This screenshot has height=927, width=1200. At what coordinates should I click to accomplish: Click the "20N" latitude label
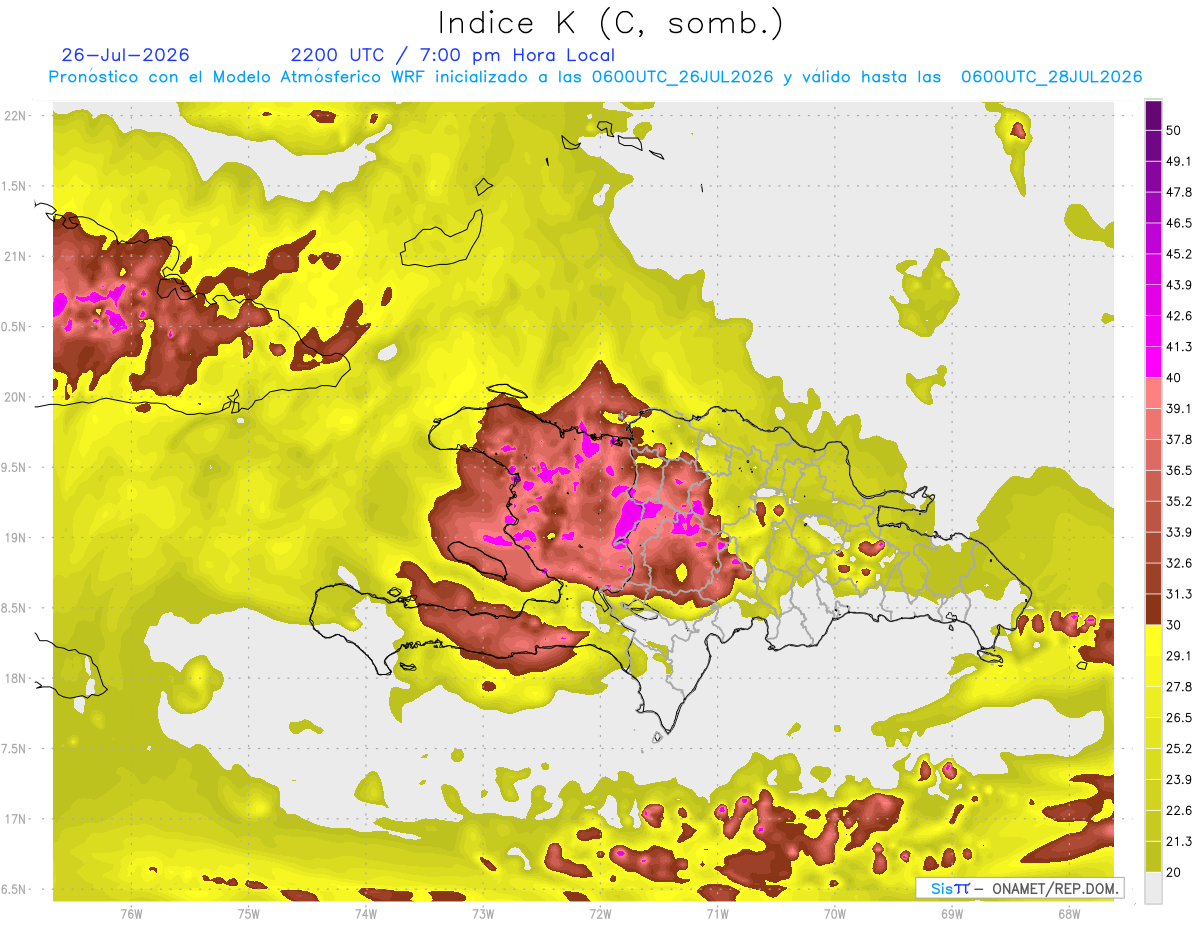[16, 397]
